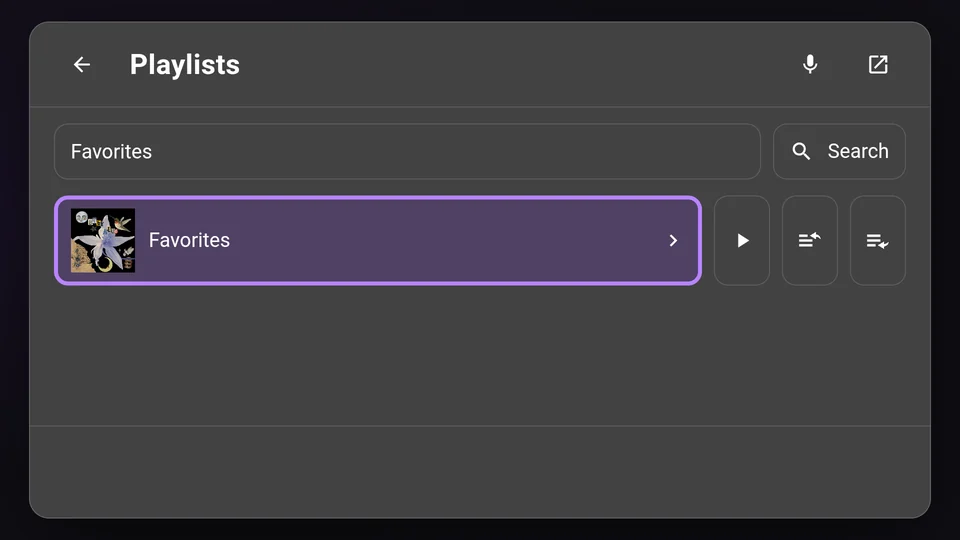
Task: Open the Favorites album art thumbnail
Action: point(103,241)
